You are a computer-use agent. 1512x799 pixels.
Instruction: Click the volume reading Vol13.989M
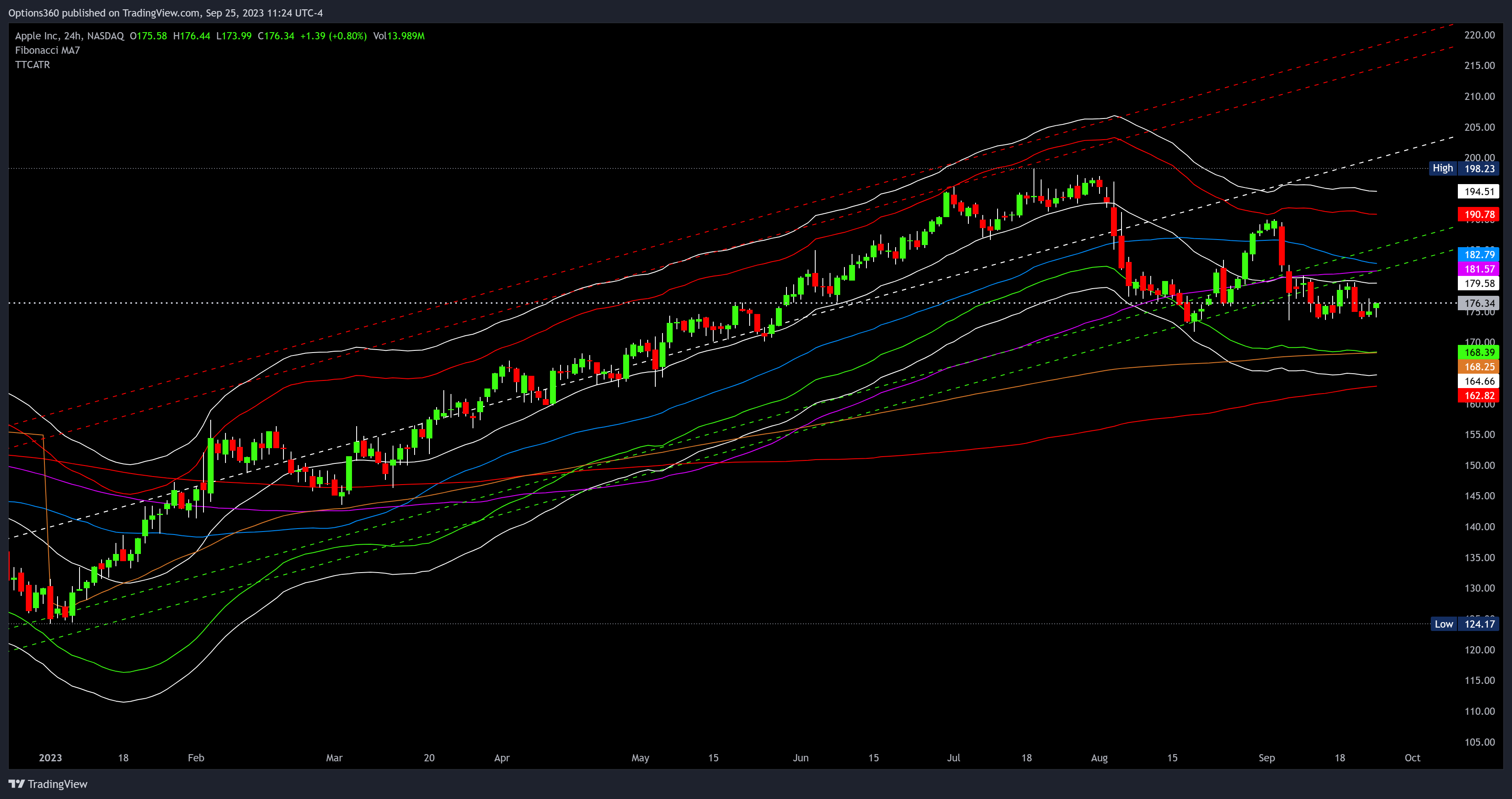point(399,36)
